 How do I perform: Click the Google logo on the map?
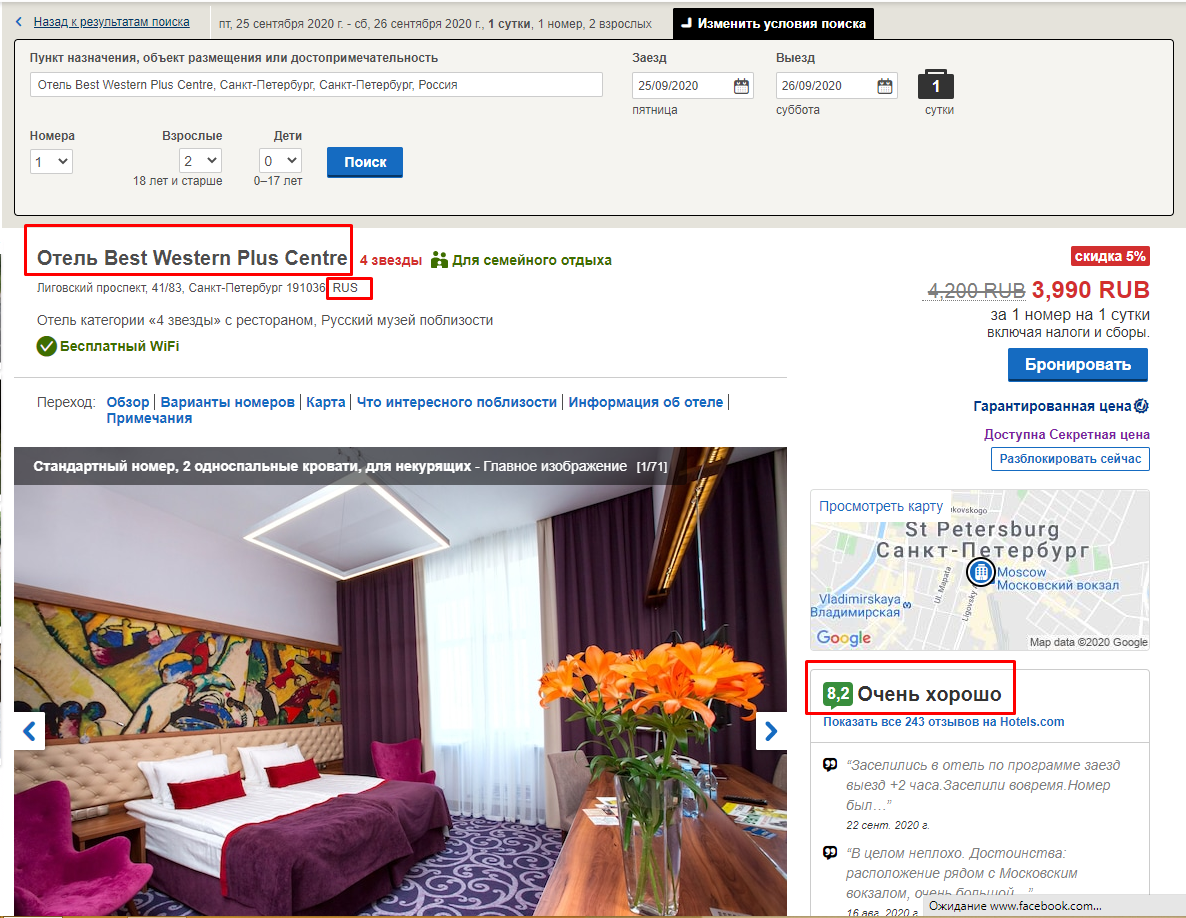coord(843,638)
